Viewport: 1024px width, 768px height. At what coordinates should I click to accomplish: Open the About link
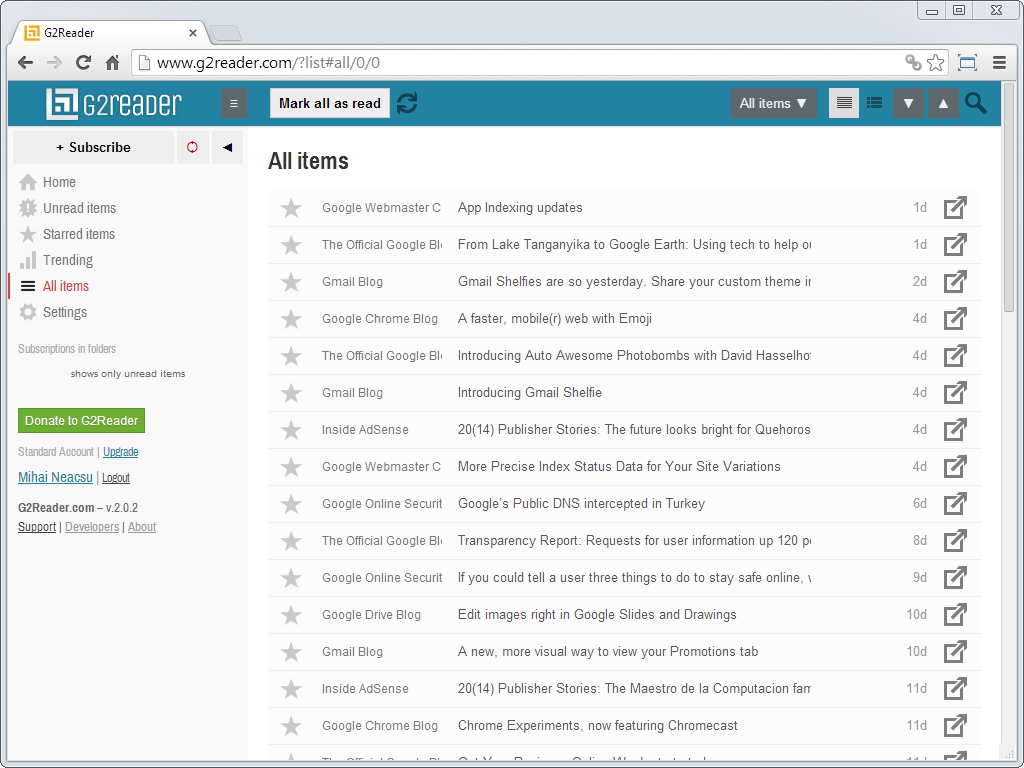142,527
